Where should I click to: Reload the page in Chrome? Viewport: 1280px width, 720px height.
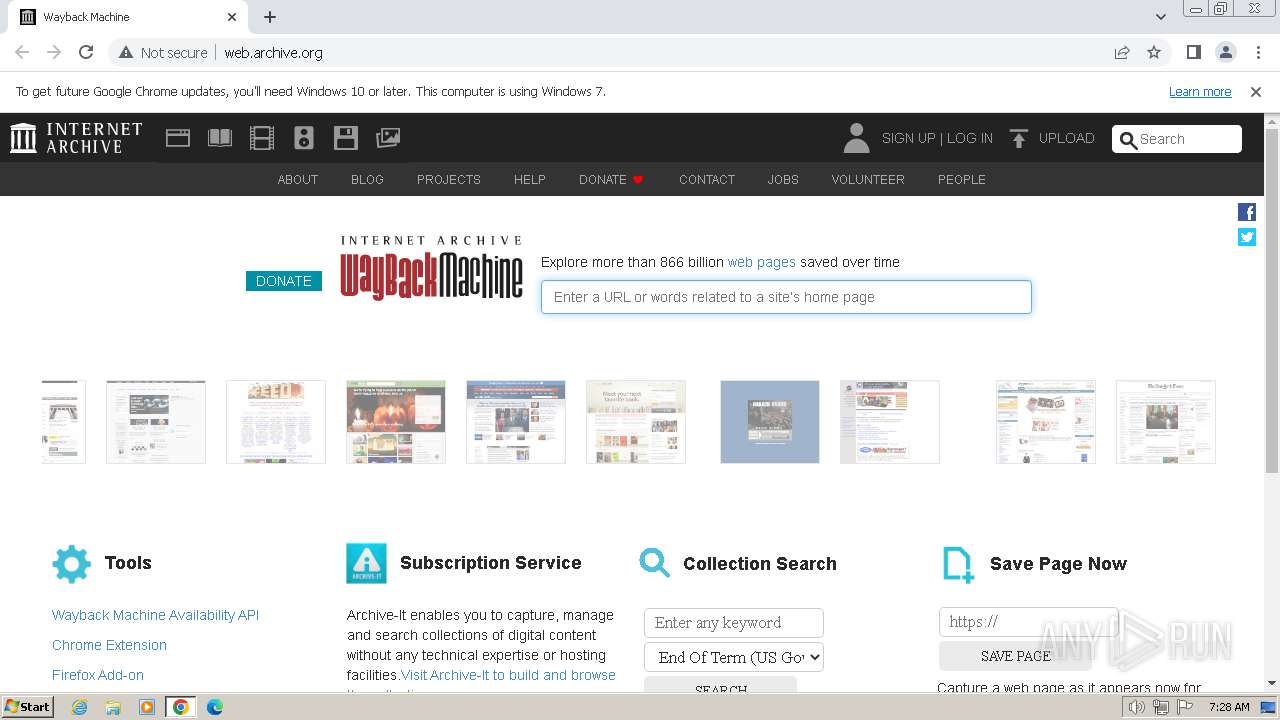pos(86,53)
